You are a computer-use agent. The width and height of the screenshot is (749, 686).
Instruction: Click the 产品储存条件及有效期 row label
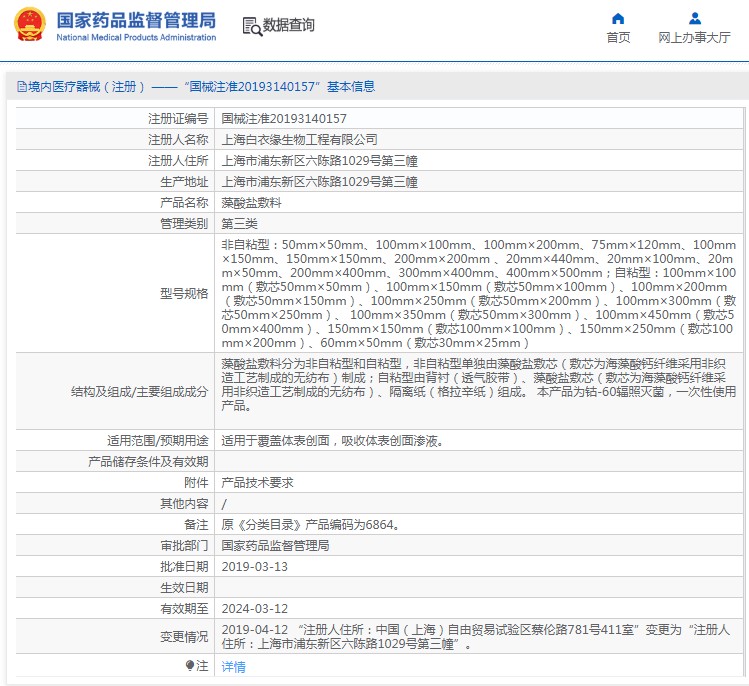pyautogui.click(x=148, y=461)
